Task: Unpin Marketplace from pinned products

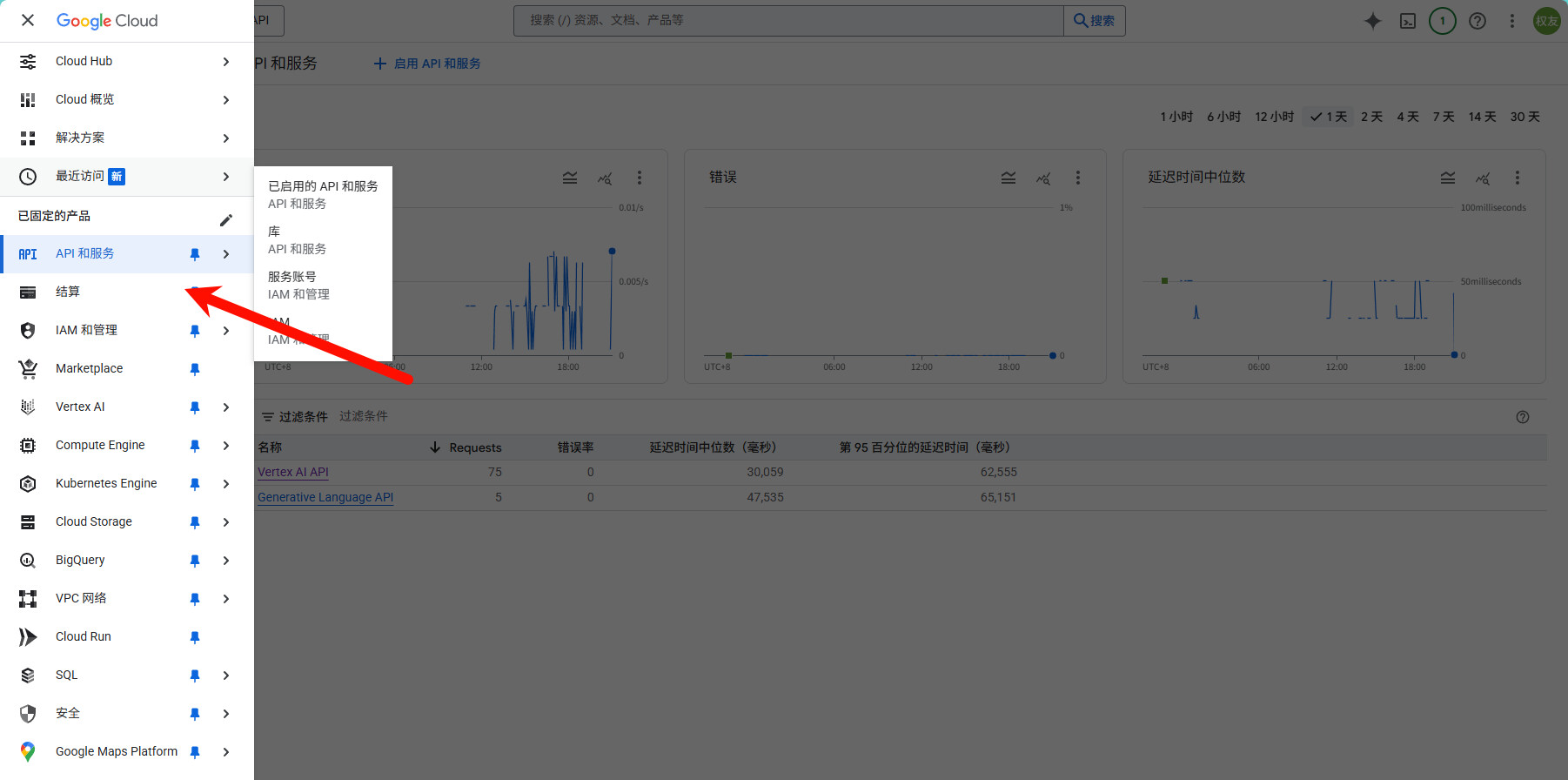Action: [195, 369]
